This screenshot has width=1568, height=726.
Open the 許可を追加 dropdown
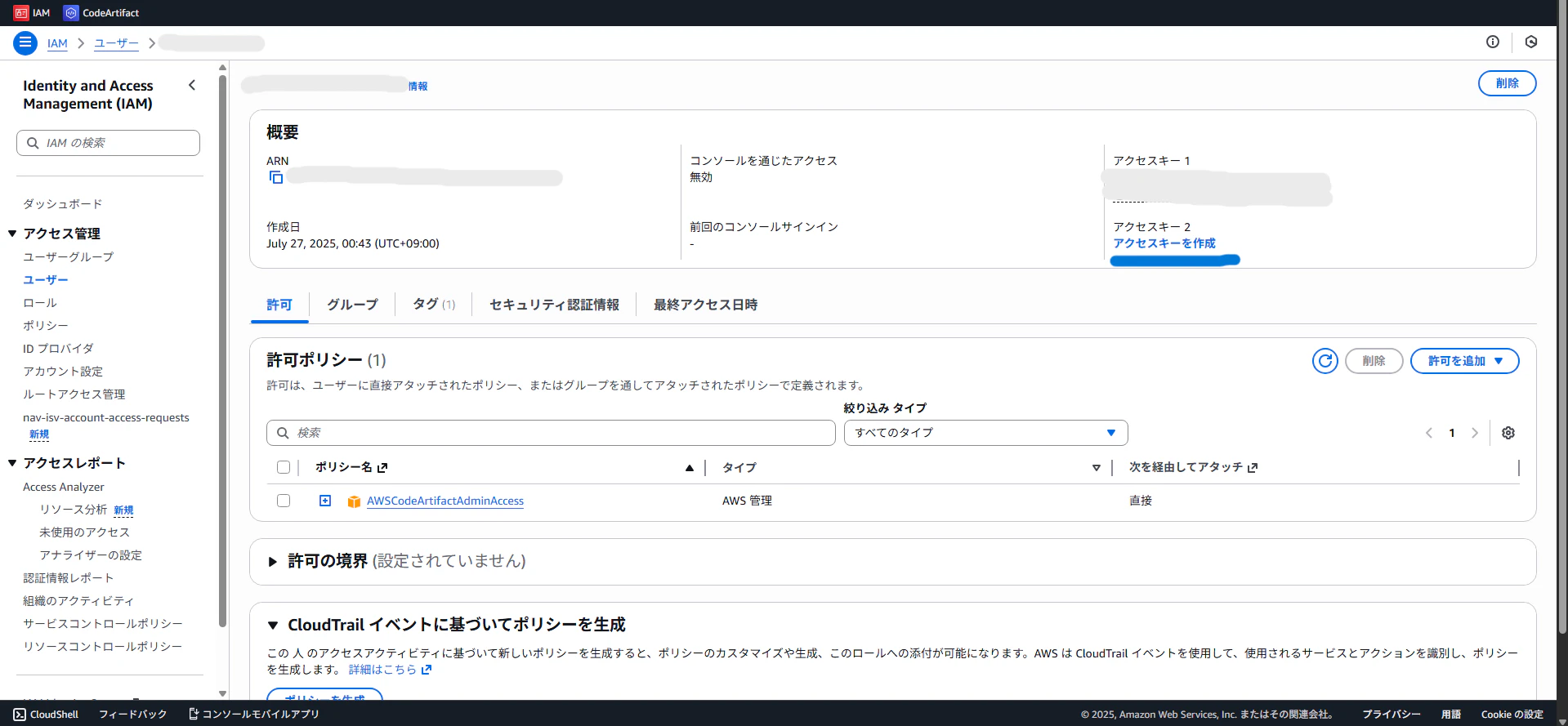(x=1464, y=361)
